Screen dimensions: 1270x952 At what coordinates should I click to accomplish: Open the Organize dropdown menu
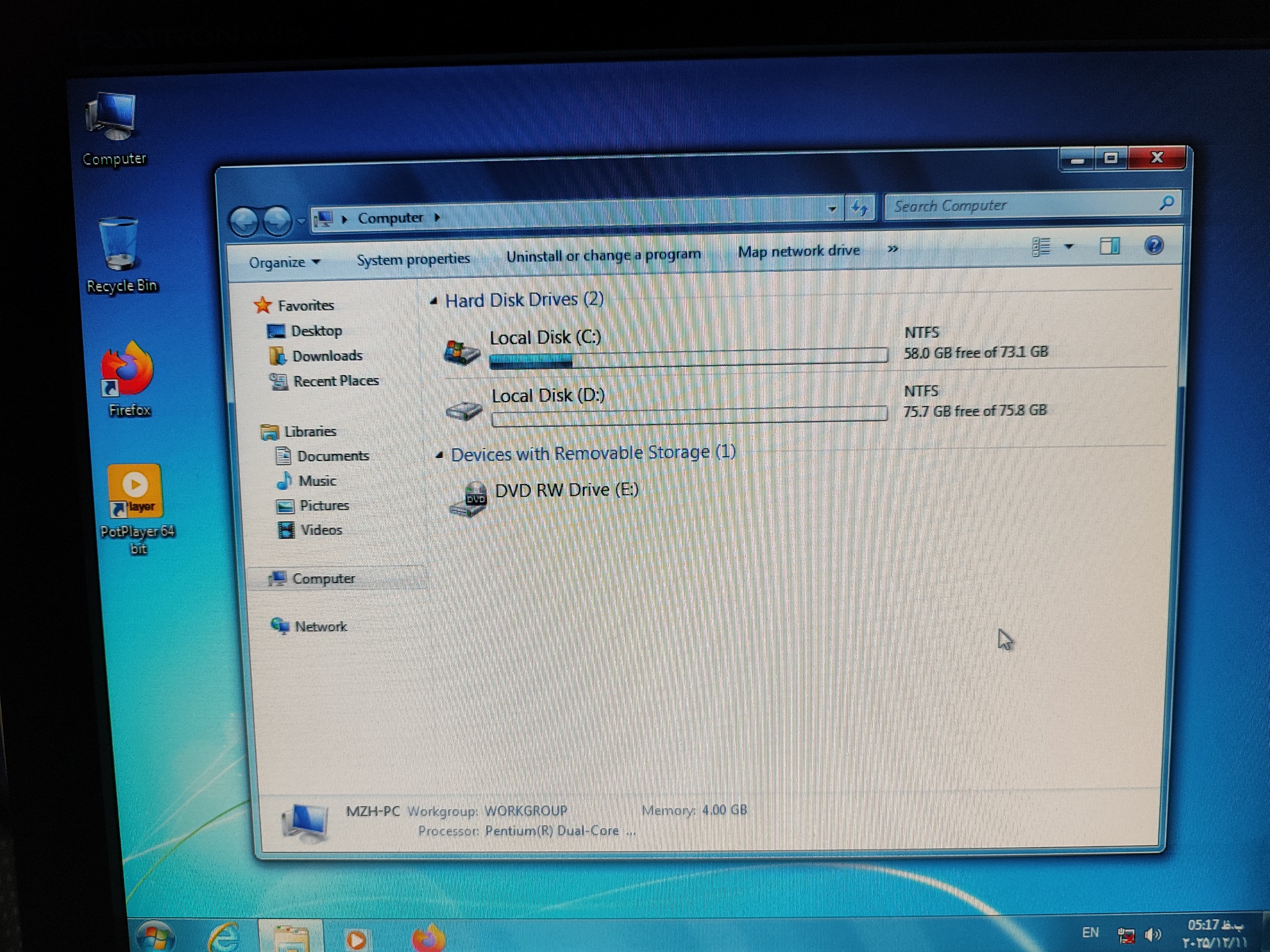click(x=284, y=262)
